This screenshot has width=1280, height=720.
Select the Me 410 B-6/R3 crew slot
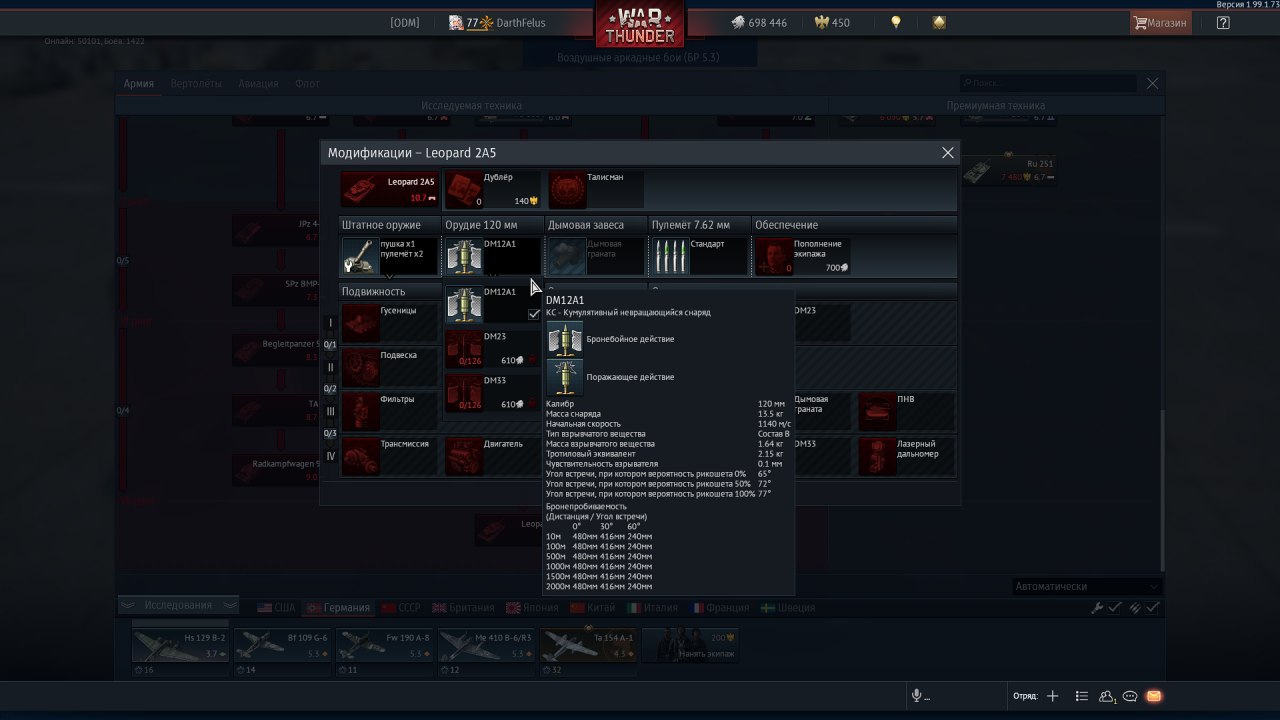(486, 645)
